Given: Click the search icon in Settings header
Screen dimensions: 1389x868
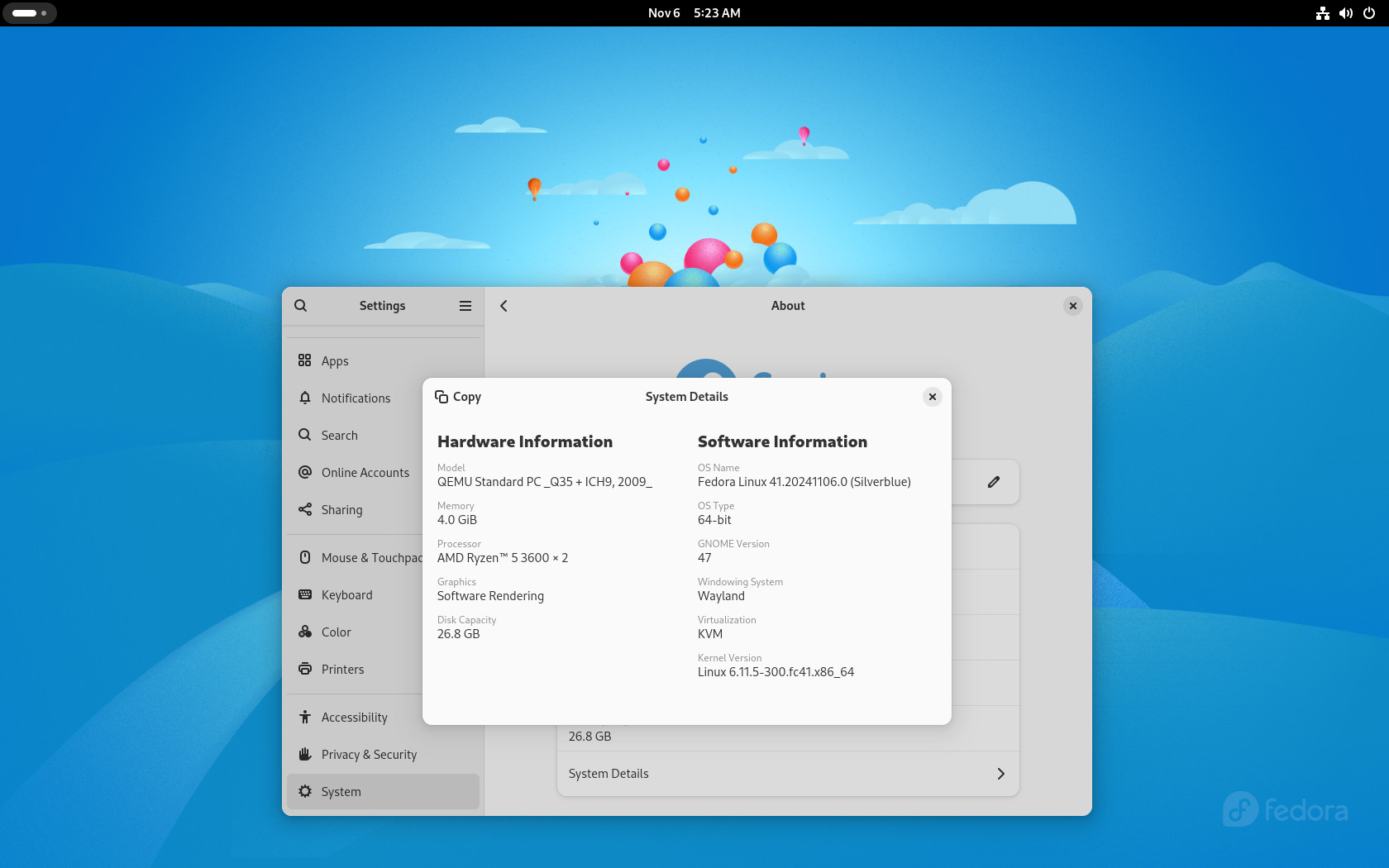Looking at the screenshot, I should 301,306.
